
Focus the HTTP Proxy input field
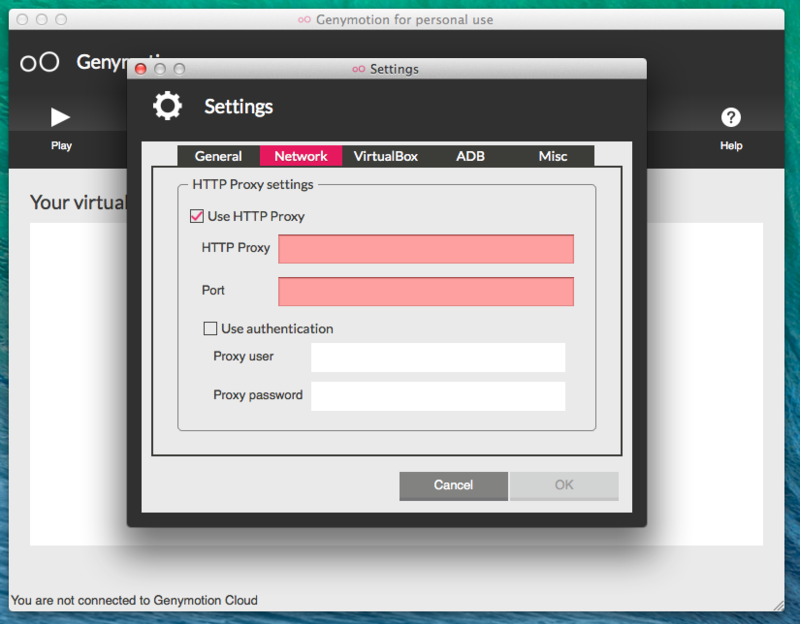click(x=426, y=249)
